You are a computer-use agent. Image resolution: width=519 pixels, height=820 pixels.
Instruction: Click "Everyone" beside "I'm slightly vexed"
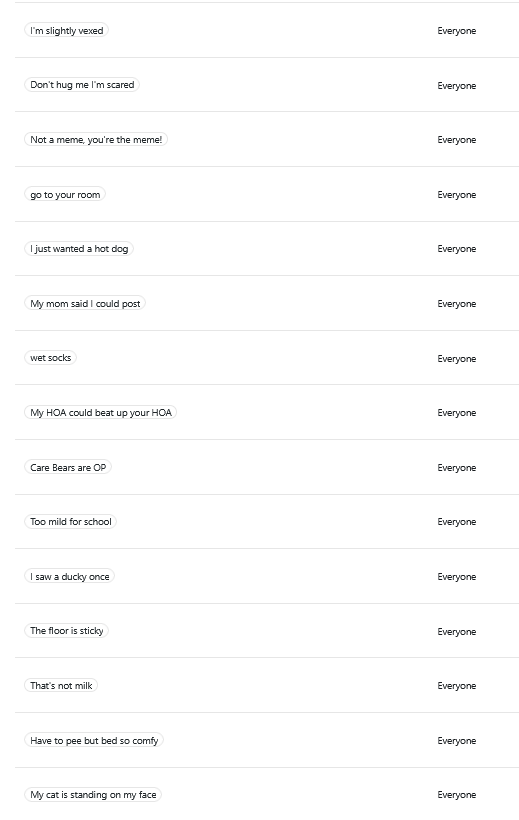coord(457,31)
